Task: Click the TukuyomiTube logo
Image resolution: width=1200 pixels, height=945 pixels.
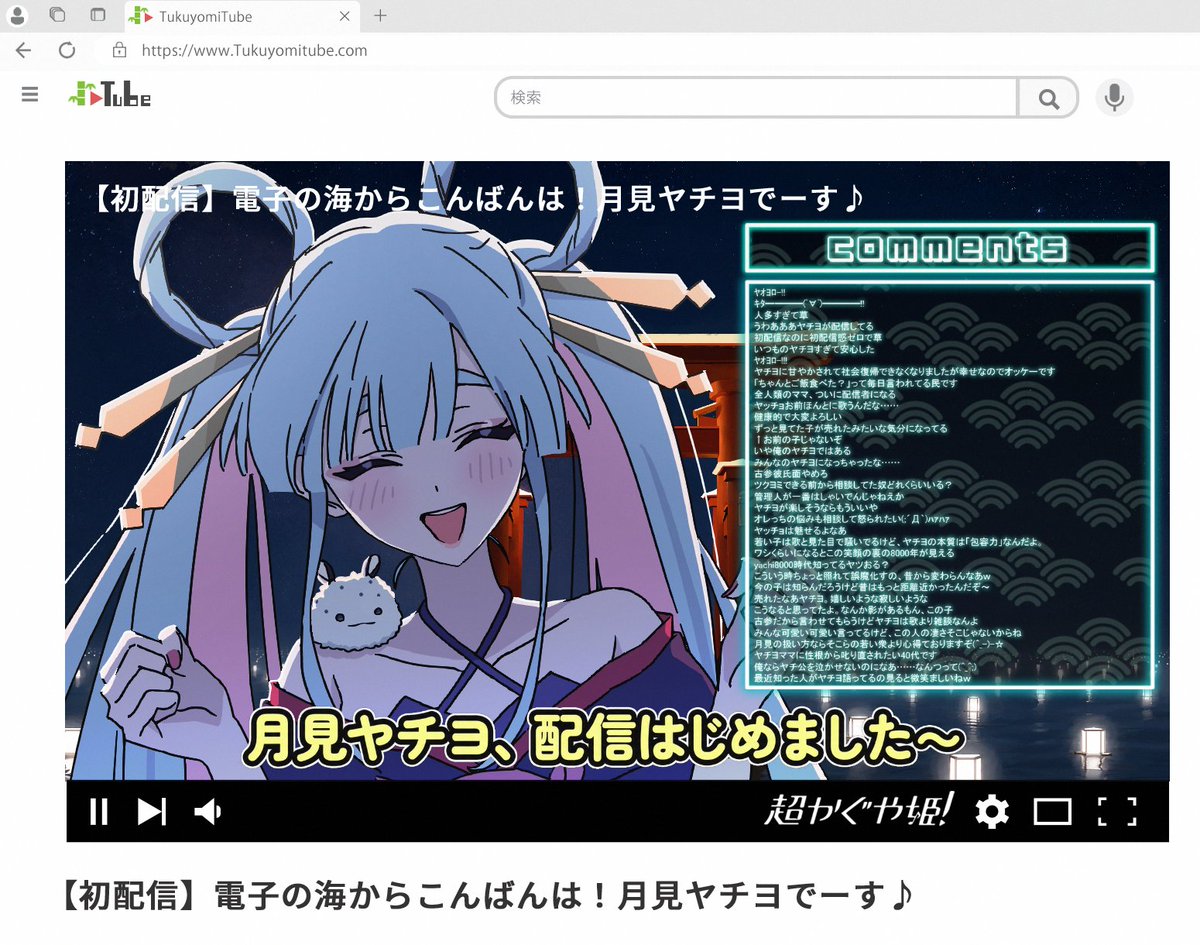Action: [x=110, y=95]
